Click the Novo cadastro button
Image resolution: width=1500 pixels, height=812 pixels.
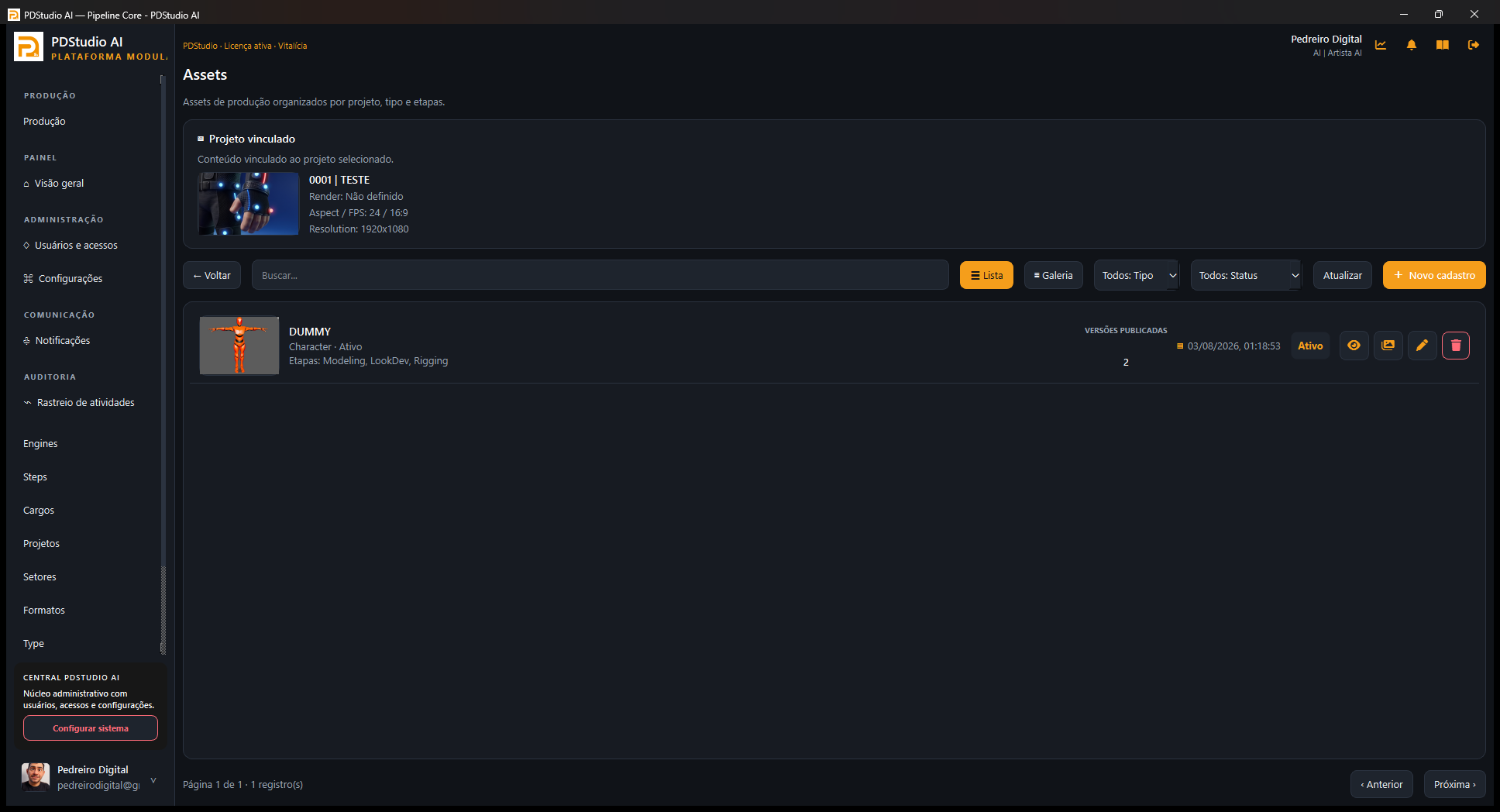point(1434,275)
